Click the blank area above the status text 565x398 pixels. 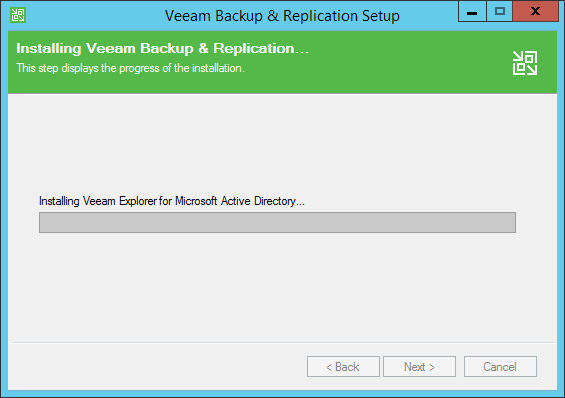coord(282,144)
